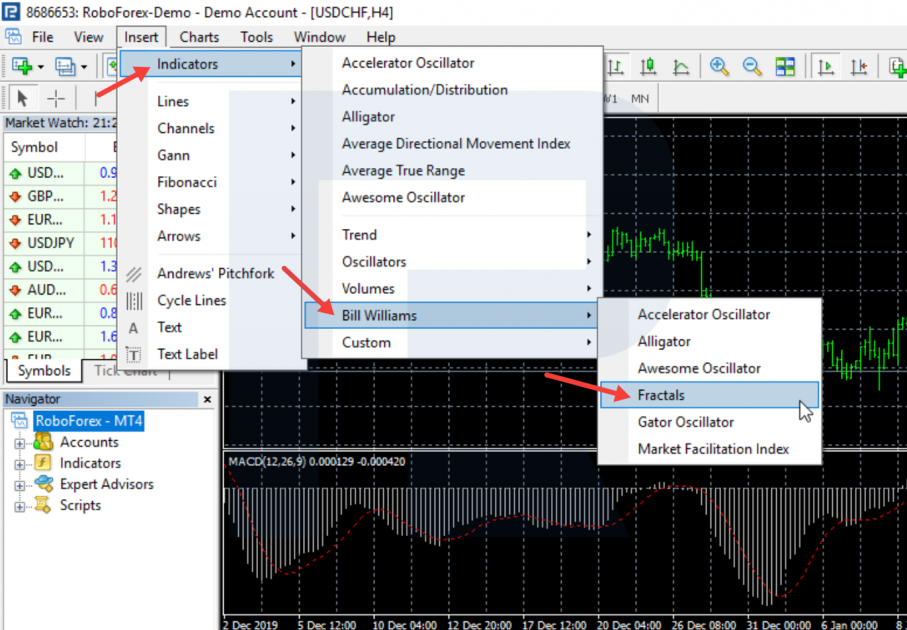
Task: Expand the Lines submenu
Action: pyautogui.click(x=211, y=101)
